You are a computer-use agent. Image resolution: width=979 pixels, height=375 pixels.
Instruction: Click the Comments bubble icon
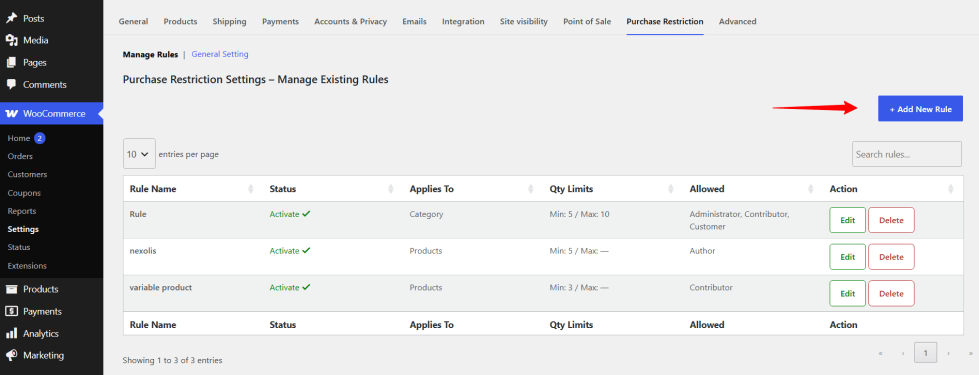(x=11, y=85)
